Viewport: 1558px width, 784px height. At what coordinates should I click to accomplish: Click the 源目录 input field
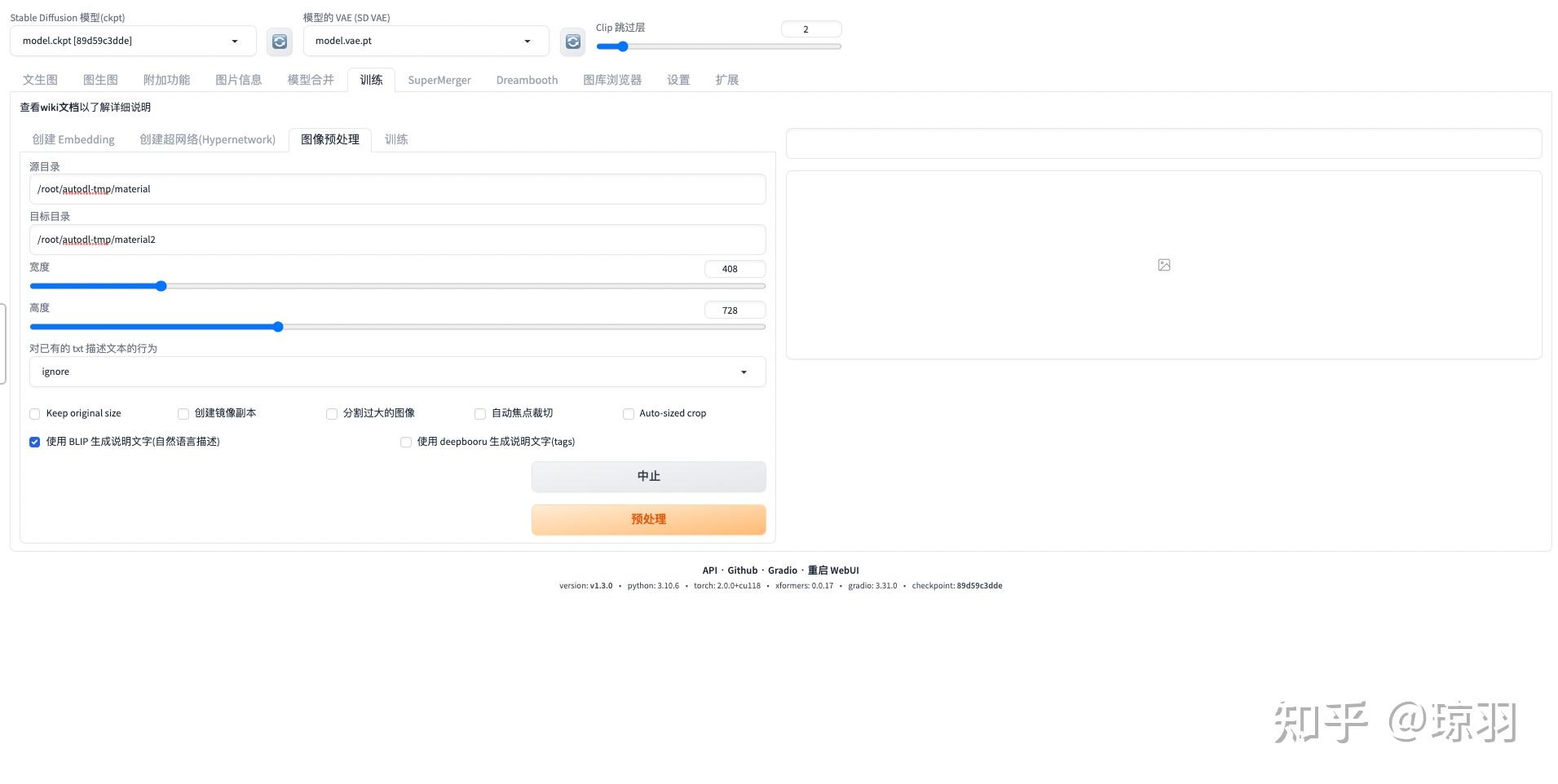(398, 189)
